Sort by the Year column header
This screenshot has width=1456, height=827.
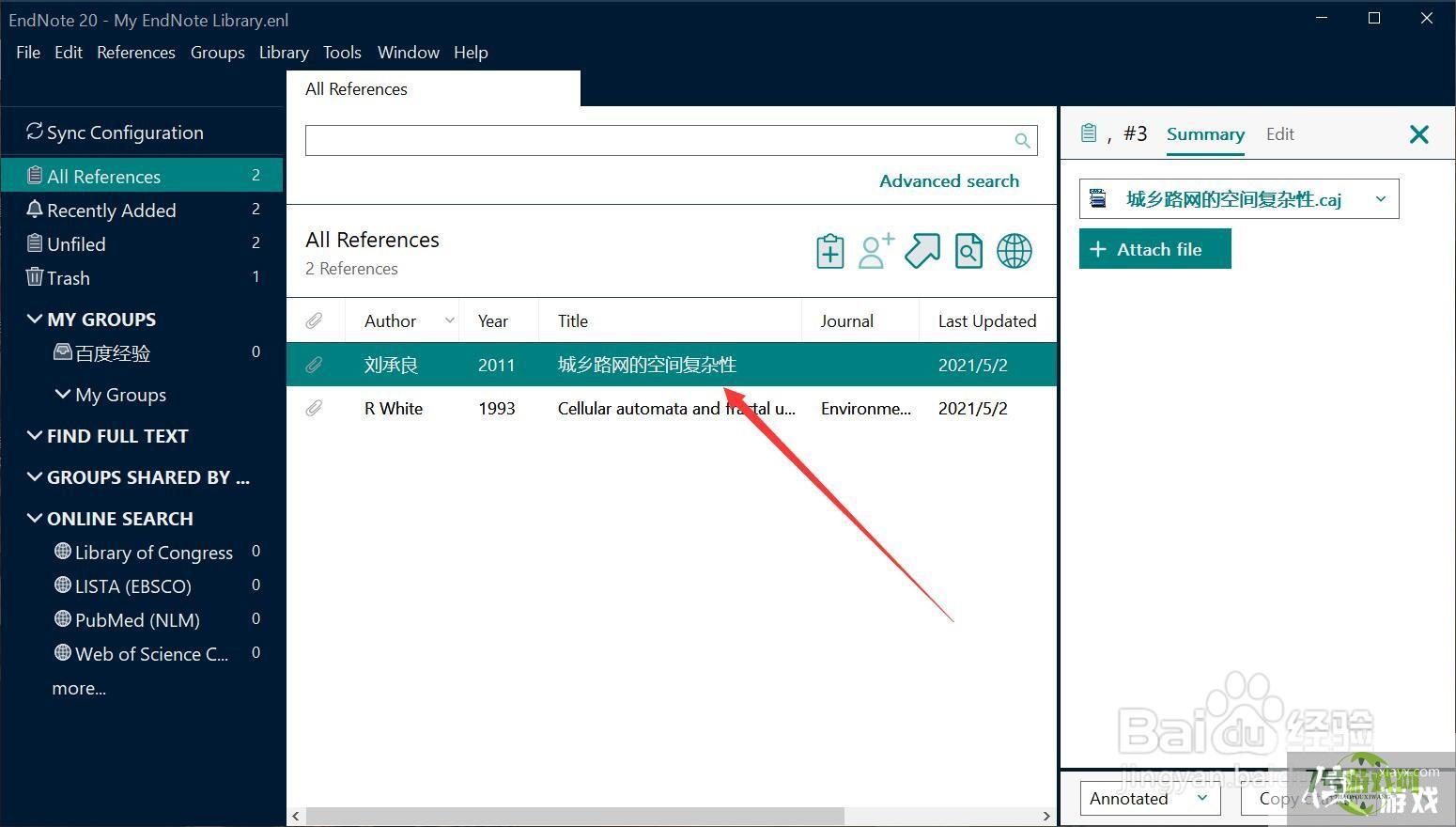pyautogui.click(x=492, y=321)
